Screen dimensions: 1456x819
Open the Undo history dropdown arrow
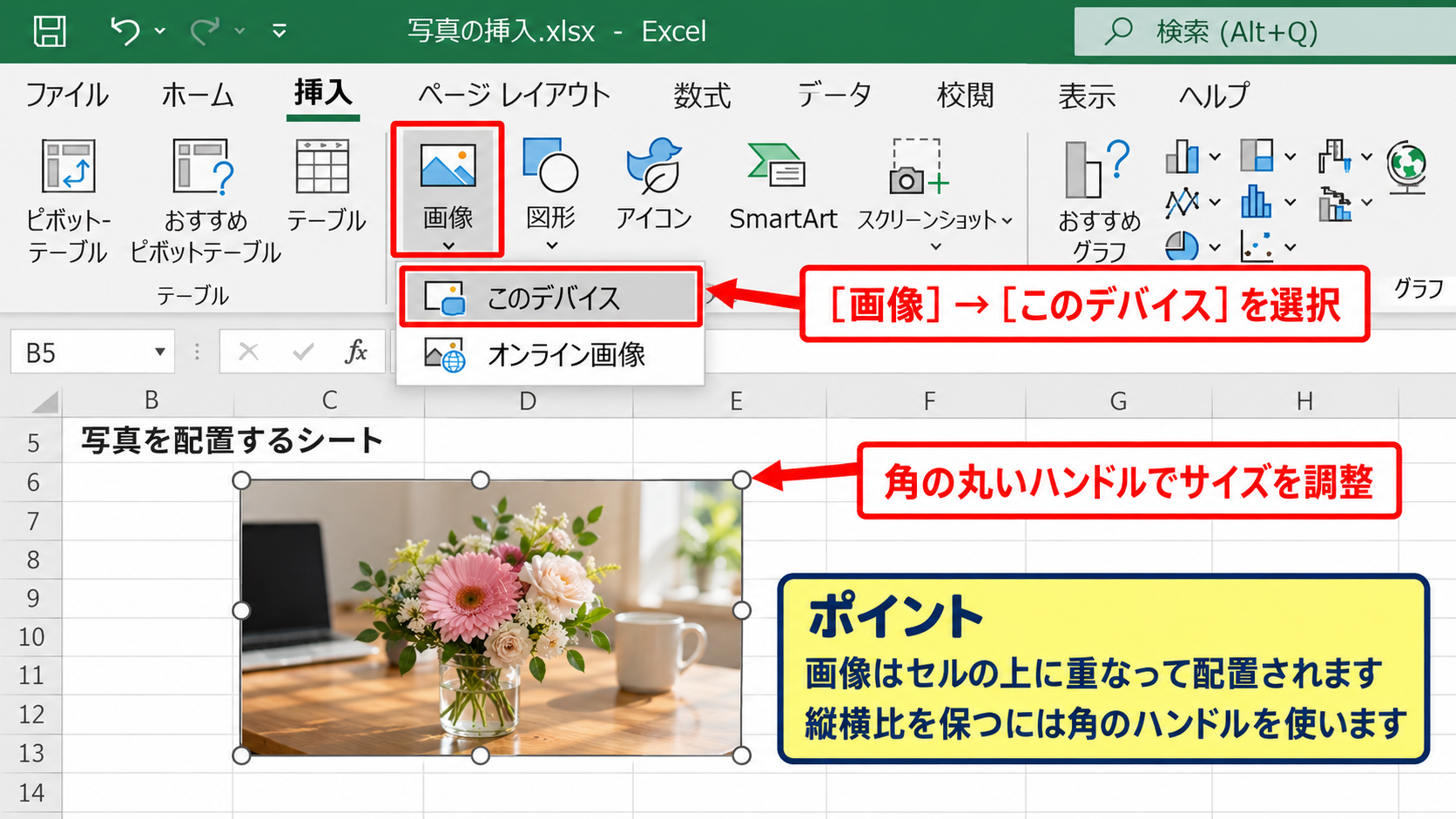pos(160,31)
